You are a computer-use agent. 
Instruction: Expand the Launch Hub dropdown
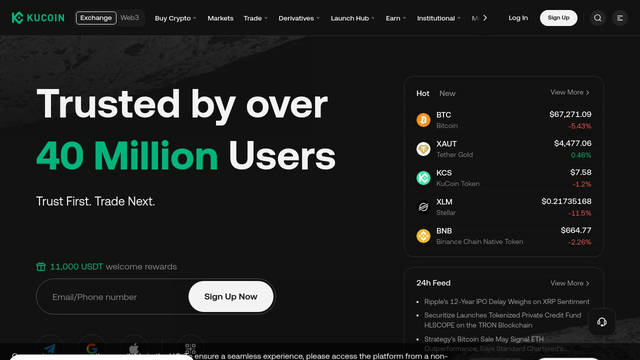click(352, 18)
